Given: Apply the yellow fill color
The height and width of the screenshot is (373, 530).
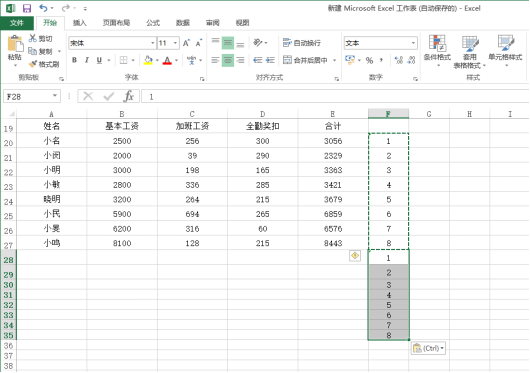Looking at the screenshot, I should 148,60.
